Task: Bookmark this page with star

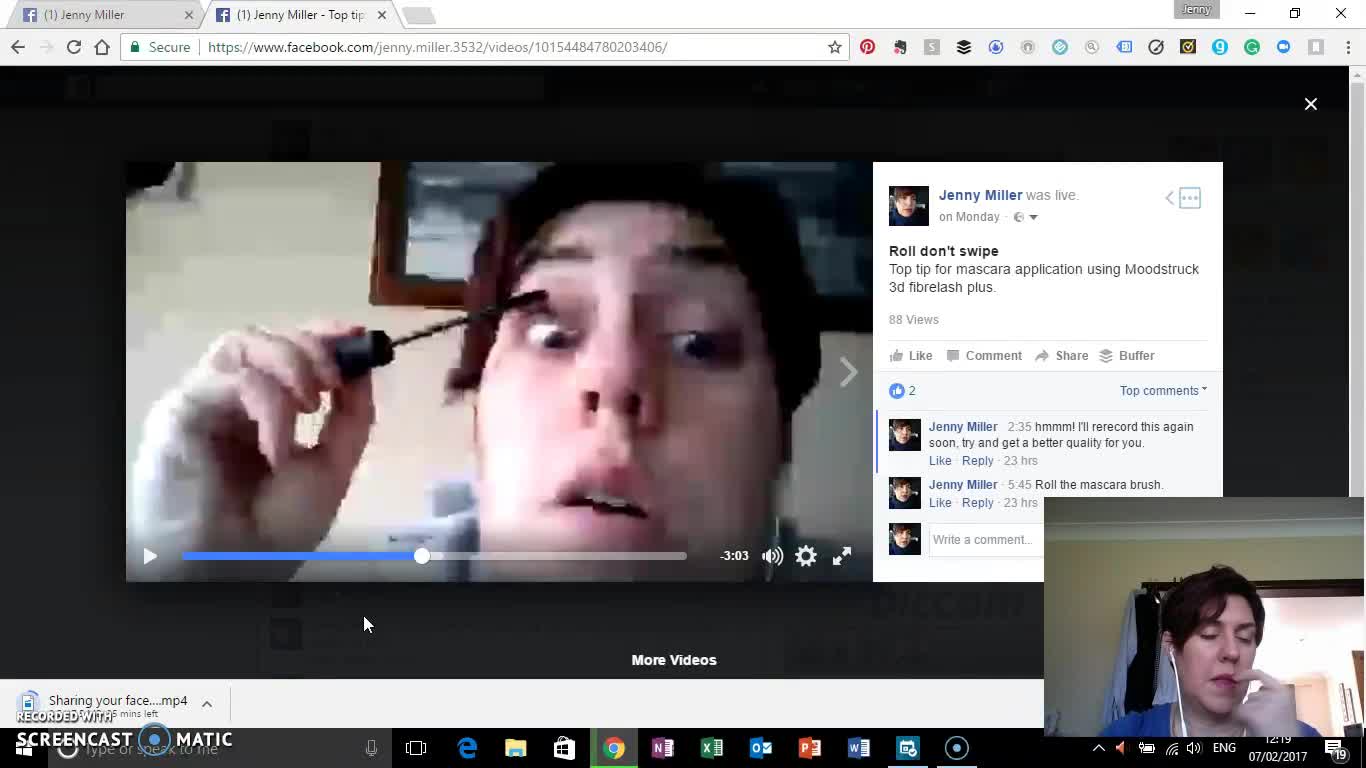Action: point(835,47)
